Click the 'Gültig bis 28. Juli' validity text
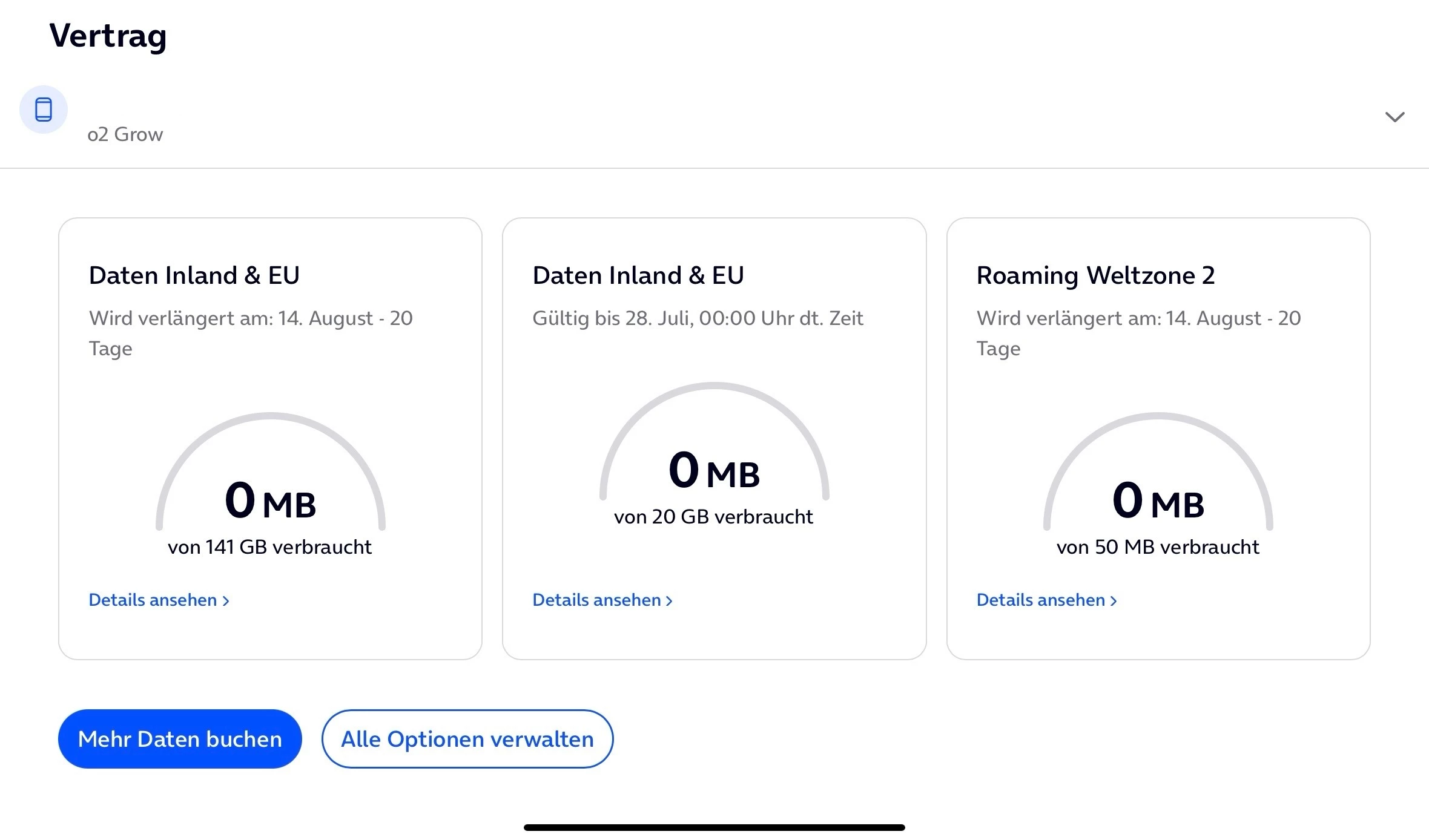This screenshot has width=1429, height=840. coord(698,318)
